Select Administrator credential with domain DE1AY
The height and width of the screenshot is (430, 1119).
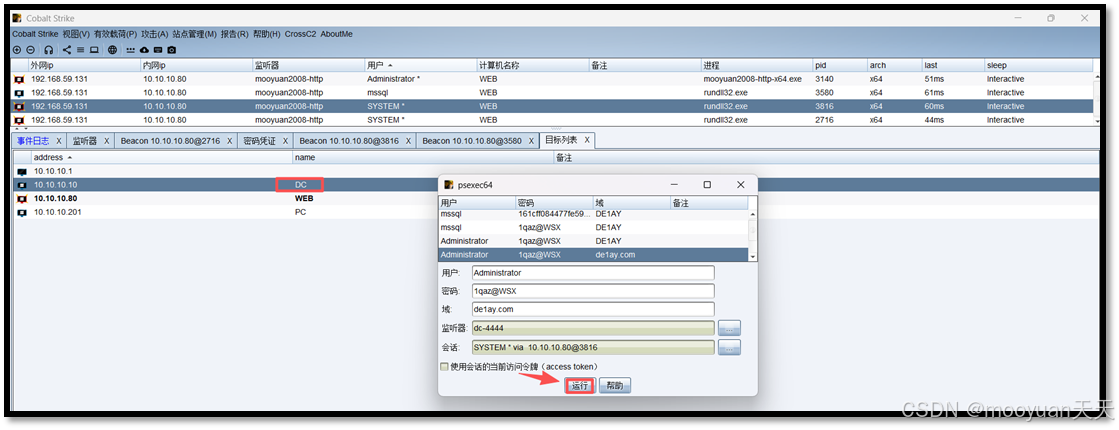tap(592, 241)
